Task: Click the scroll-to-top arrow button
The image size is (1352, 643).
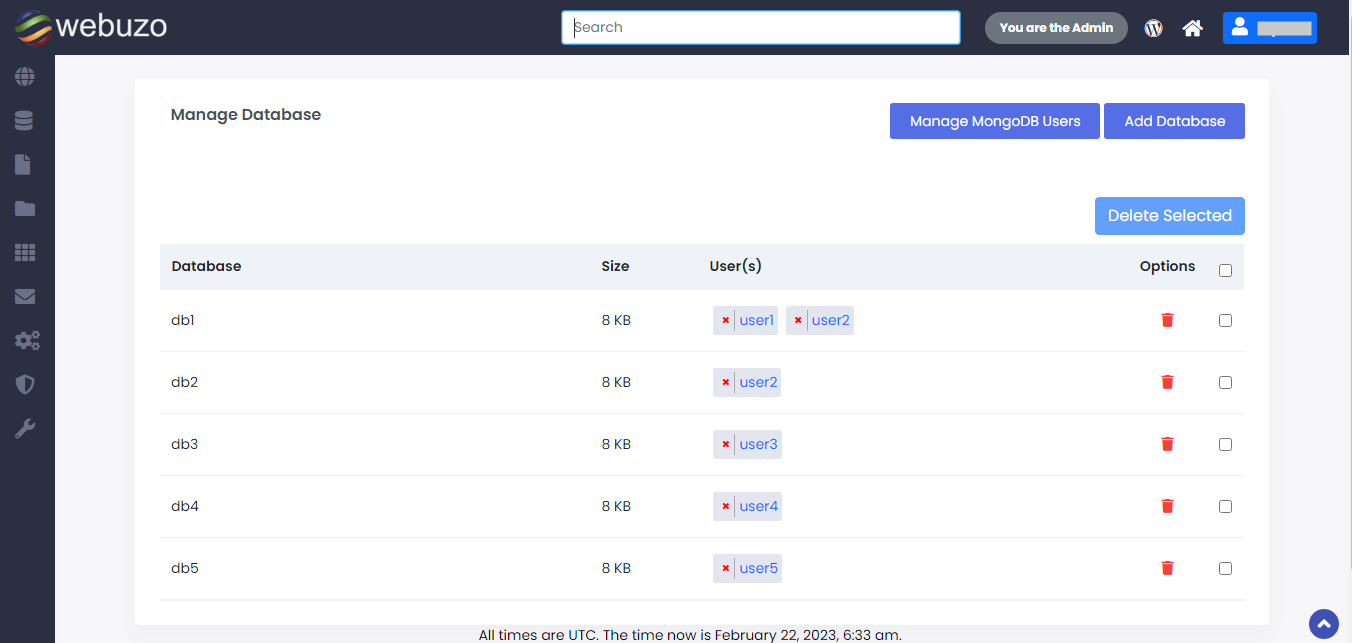Action: tap(1323, 624)
